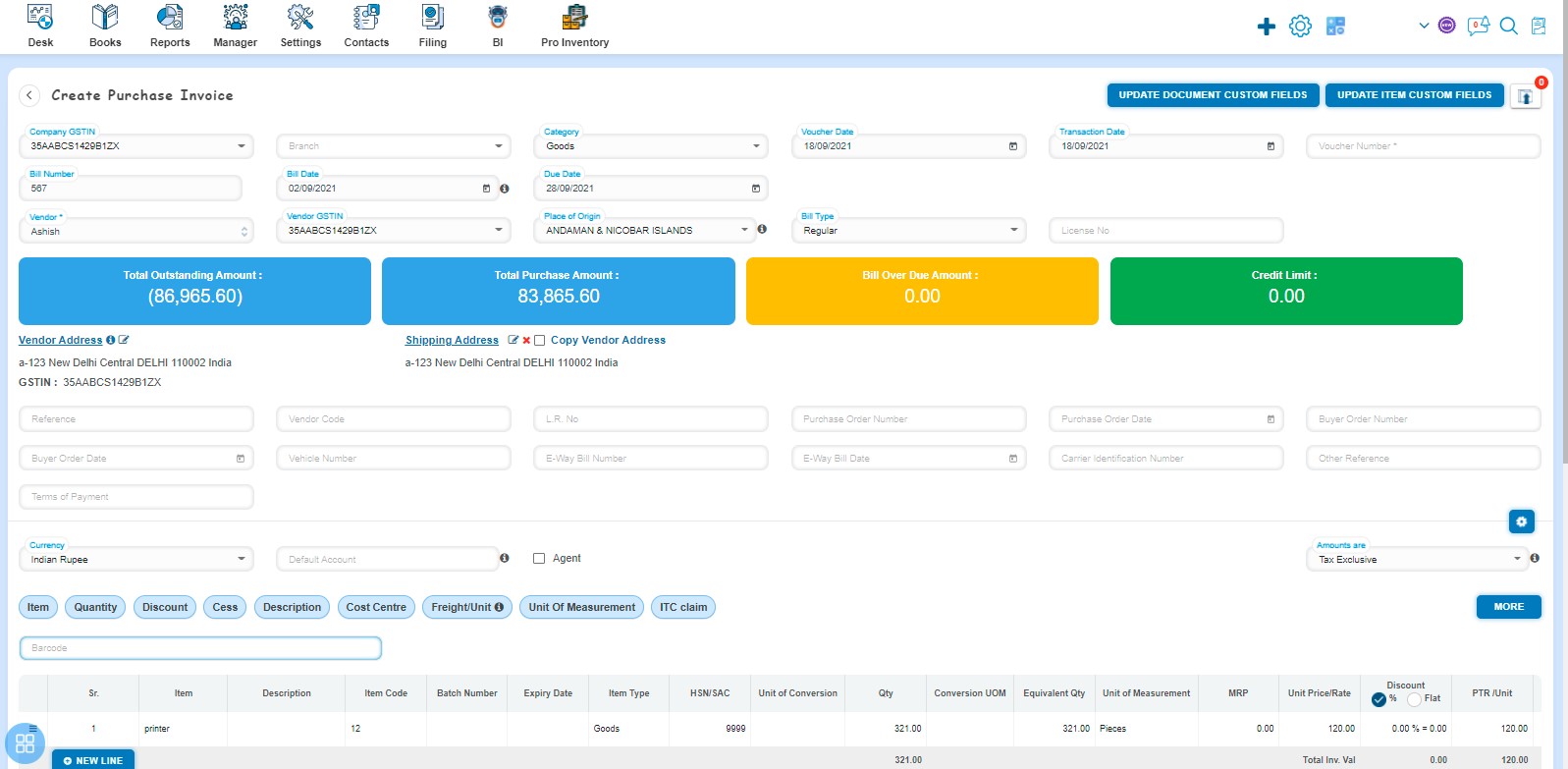Open the Voucher Date calendar icon
This screenshot has width=1568, height=769.
point(1013,146)
